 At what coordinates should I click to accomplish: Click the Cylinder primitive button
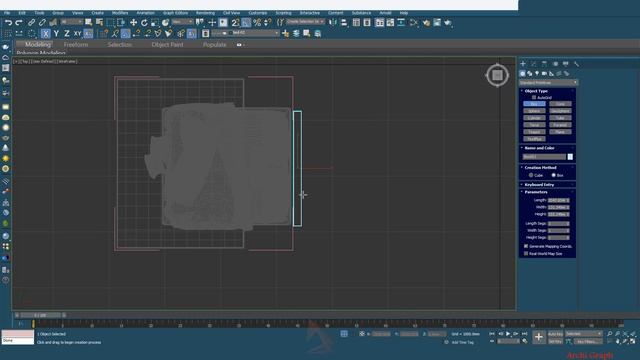click(x=534, y=118)
